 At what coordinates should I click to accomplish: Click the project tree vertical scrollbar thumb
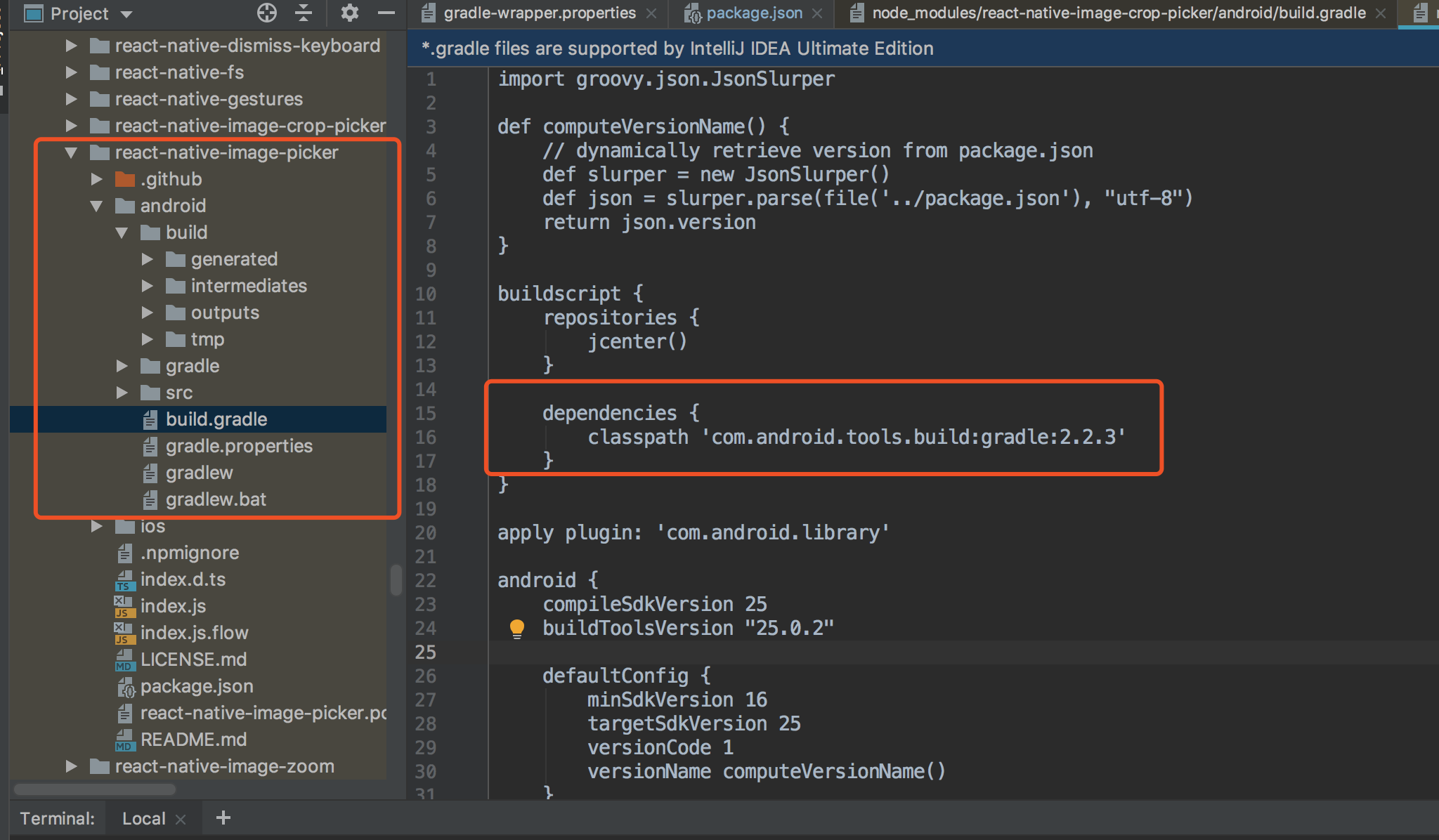pyautogui.click(x=396, y=579)
